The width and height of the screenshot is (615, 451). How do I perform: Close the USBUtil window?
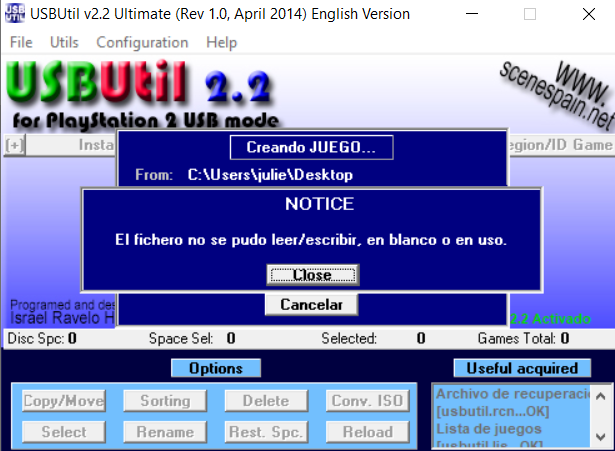coord(589,14)
